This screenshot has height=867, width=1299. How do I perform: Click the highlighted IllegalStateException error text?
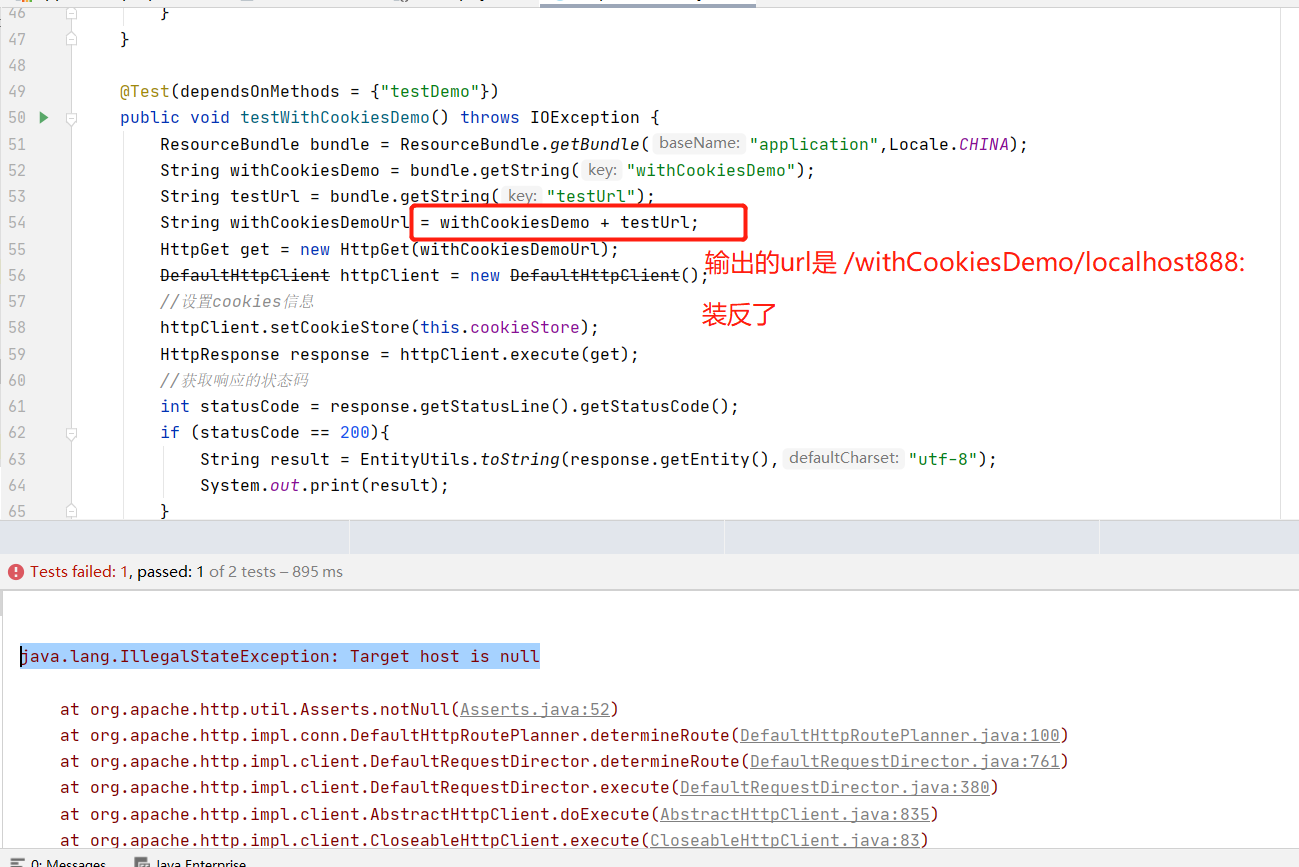279,656
